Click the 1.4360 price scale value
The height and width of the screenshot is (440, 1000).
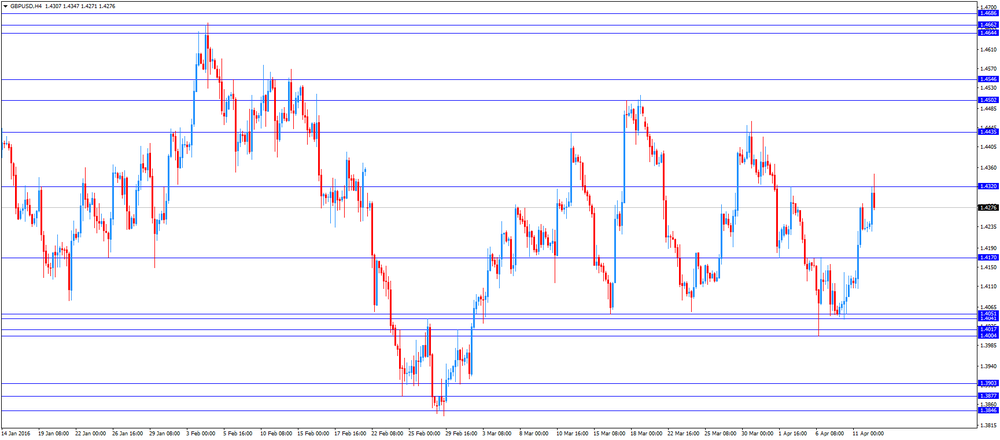(x=988, y=168)
